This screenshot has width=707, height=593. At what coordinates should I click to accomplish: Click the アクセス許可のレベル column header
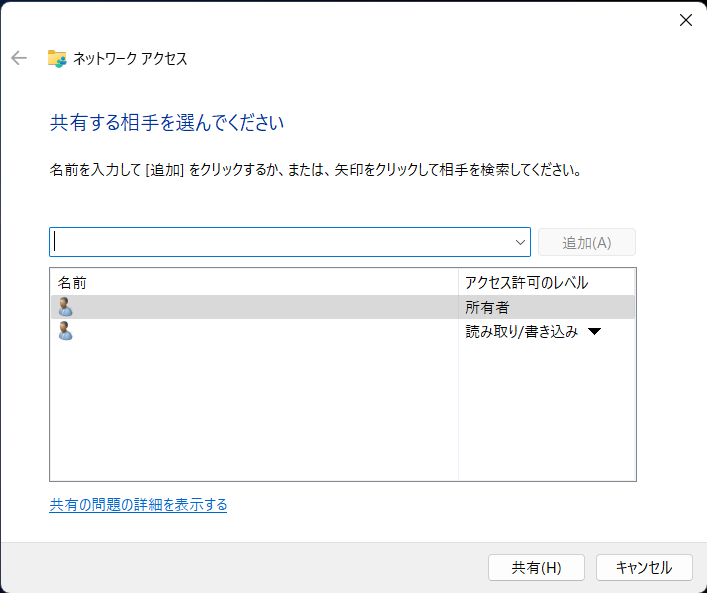pos(526,283)
